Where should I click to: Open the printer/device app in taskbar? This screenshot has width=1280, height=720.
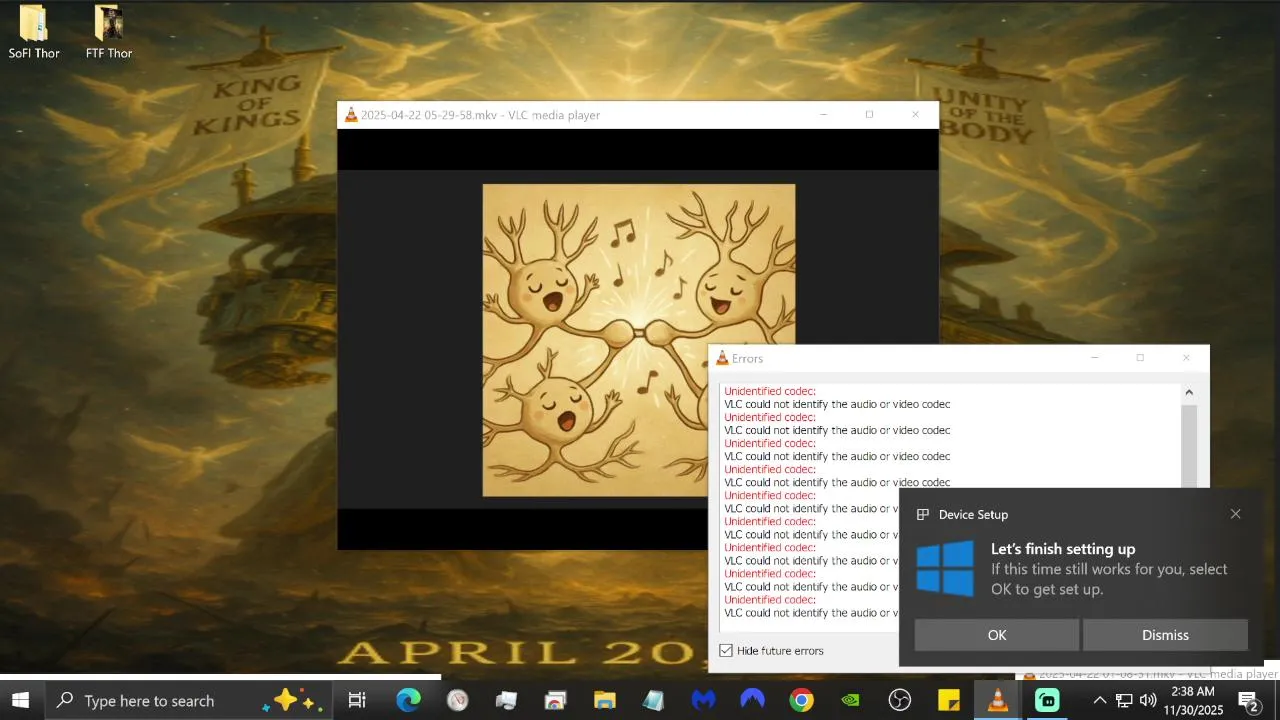coord(506,701)
